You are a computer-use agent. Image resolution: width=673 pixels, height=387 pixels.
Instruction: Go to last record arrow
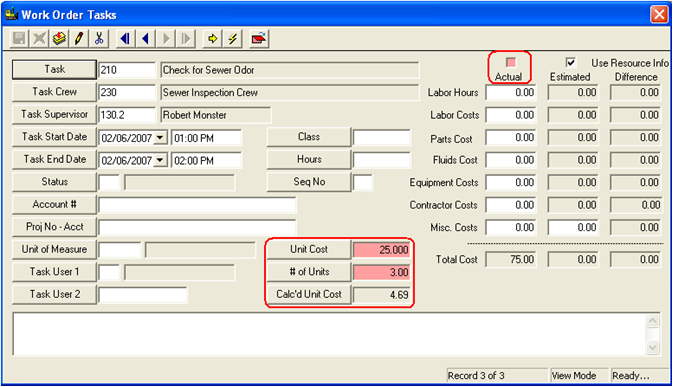pyautogui.click(x=185, y=39)
